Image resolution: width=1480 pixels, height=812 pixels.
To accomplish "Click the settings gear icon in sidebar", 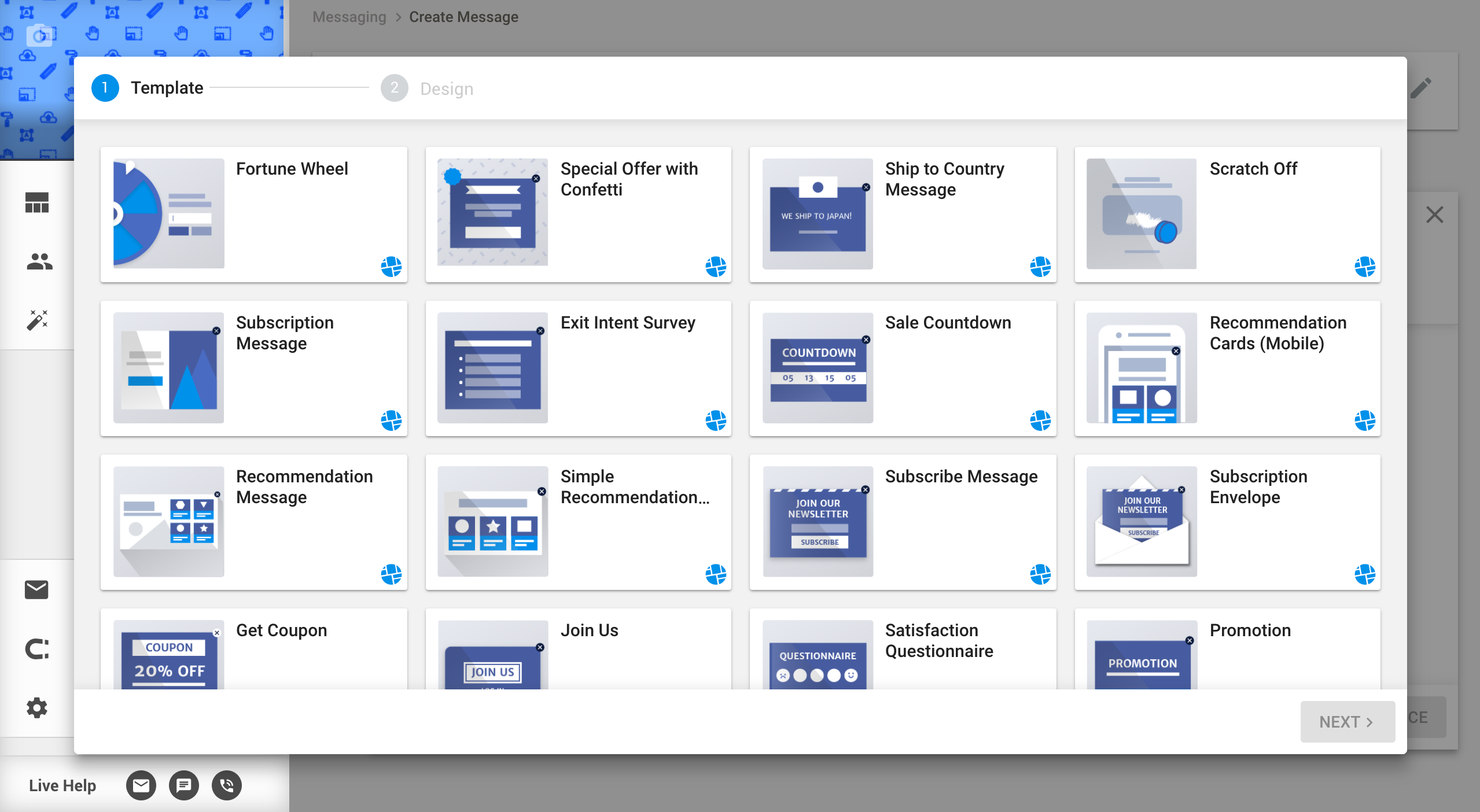I will coord(37,707).
